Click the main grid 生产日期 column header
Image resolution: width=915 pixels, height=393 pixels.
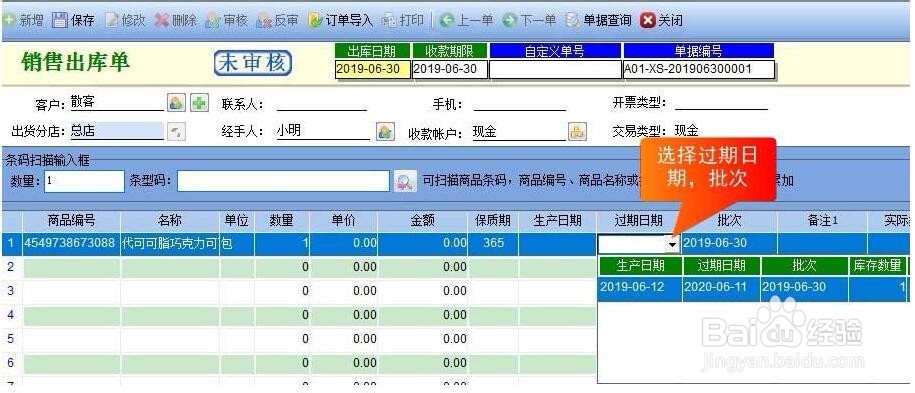click(557, 221)
